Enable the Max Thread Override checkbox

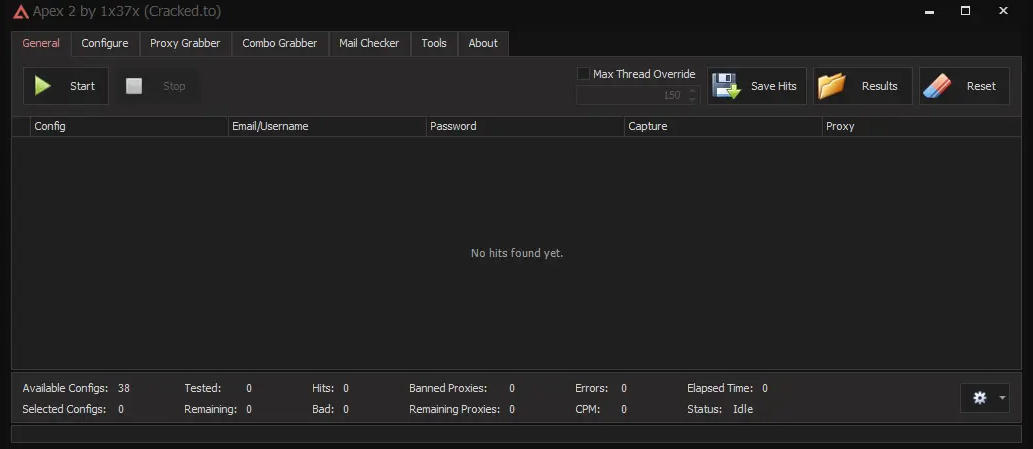(x=583, y=74)
